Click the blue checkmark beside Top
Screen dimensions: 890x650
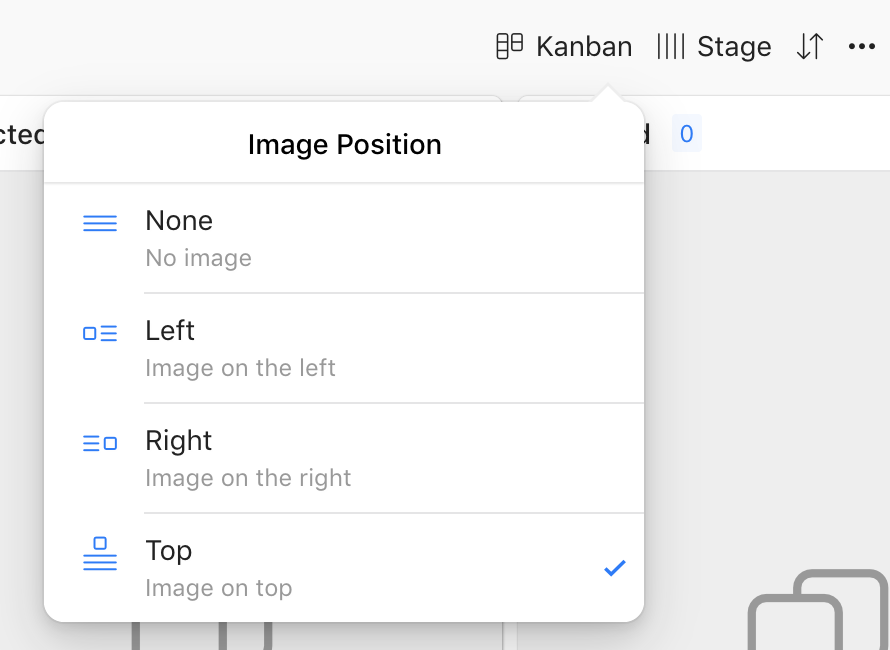coord(615,568)
